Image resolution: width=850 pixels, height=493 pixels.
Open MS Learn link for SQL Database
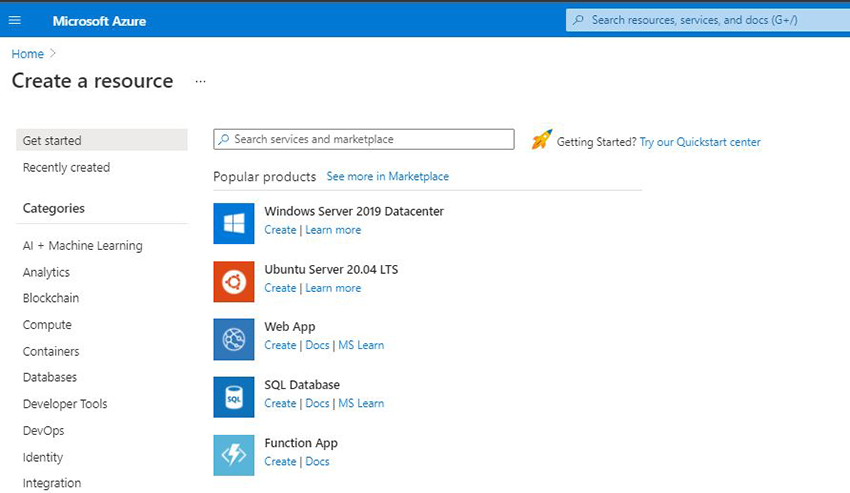pos(361,404)
